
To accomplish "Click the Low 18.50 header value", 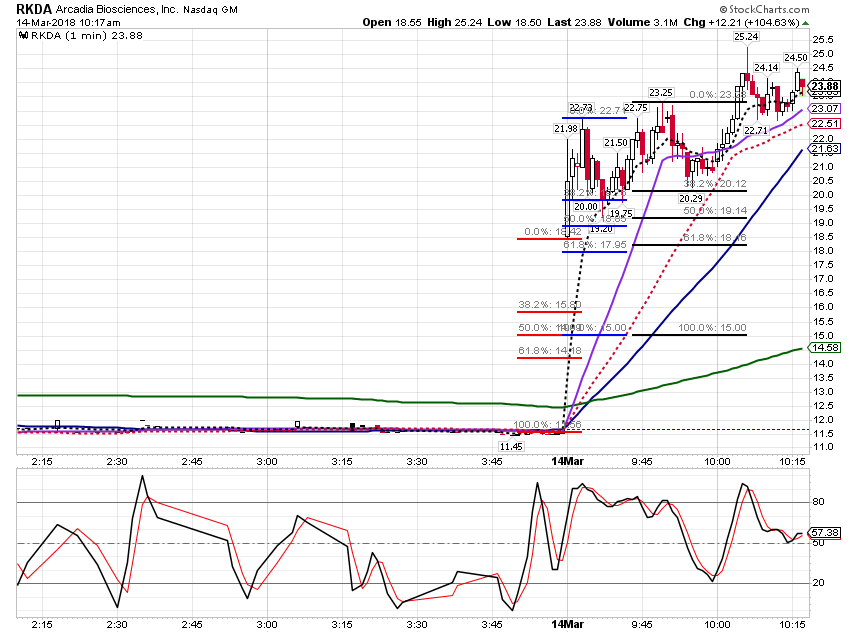I will point(514,22).
